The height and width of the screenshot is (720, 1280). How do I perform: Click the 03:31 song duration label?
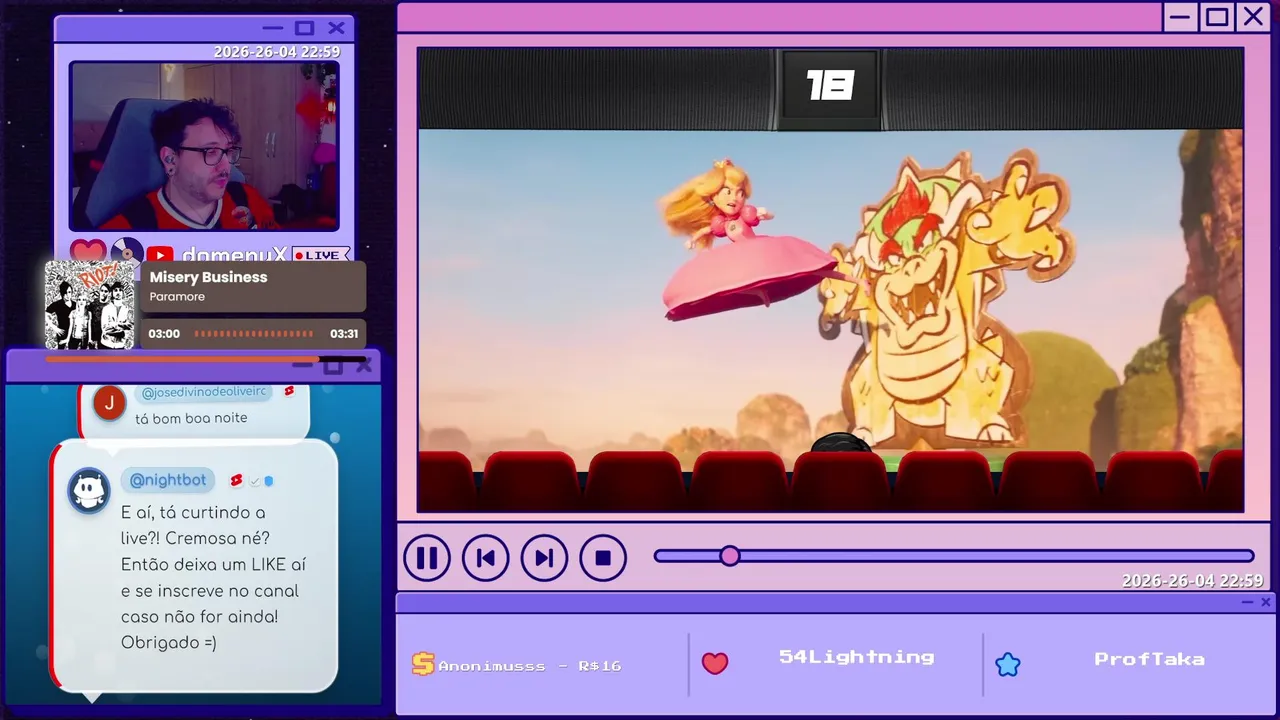click(344, 334)
